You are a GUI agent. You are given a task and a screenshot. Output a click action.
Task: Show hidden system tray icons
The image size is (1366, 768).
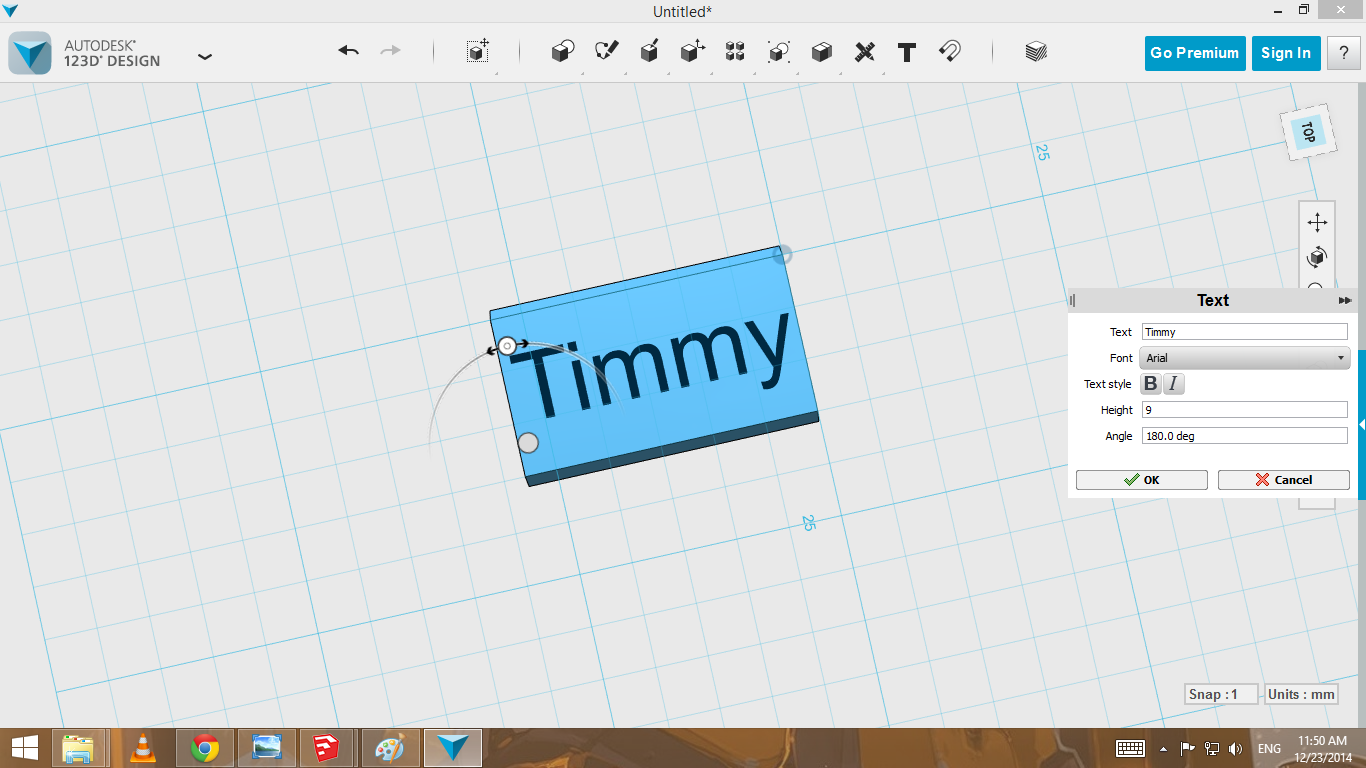[x=1163, y=748]
